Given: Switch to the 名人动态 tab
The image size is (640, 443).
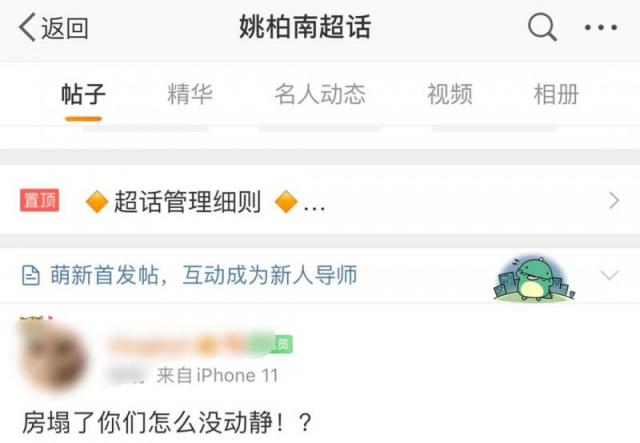Looking at the screenshot, I should coord(320,94).
